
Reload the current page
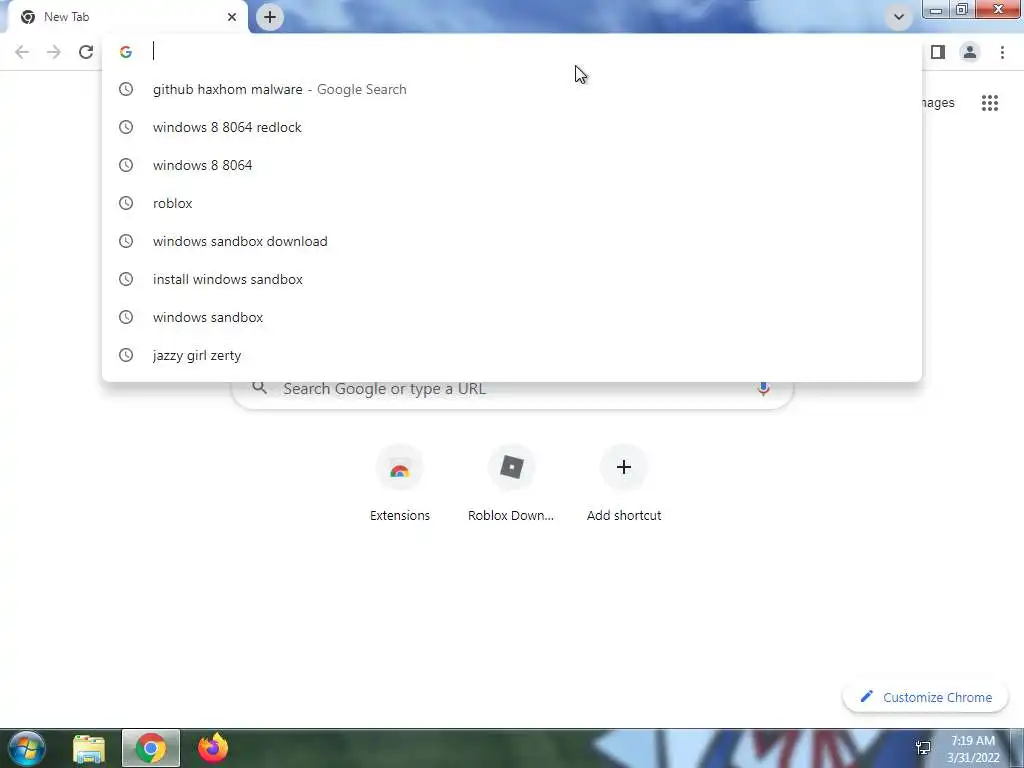(86, 52)
